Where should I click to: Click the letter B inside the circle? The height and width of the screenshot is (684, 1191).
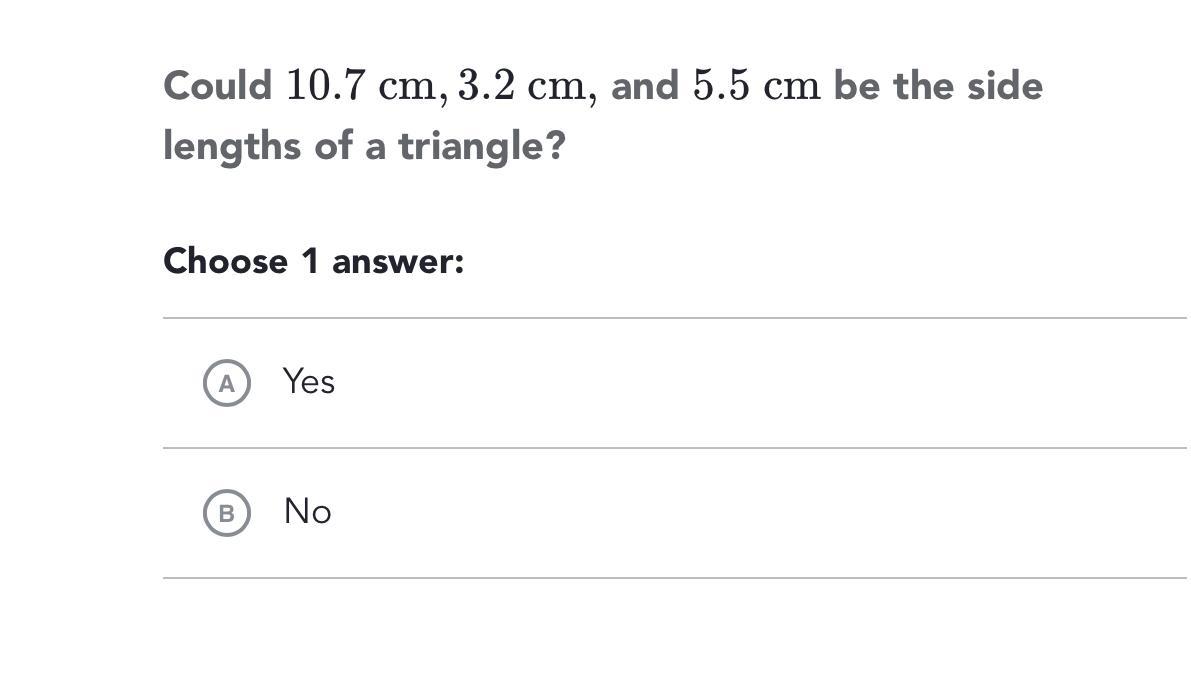(227, 513)
